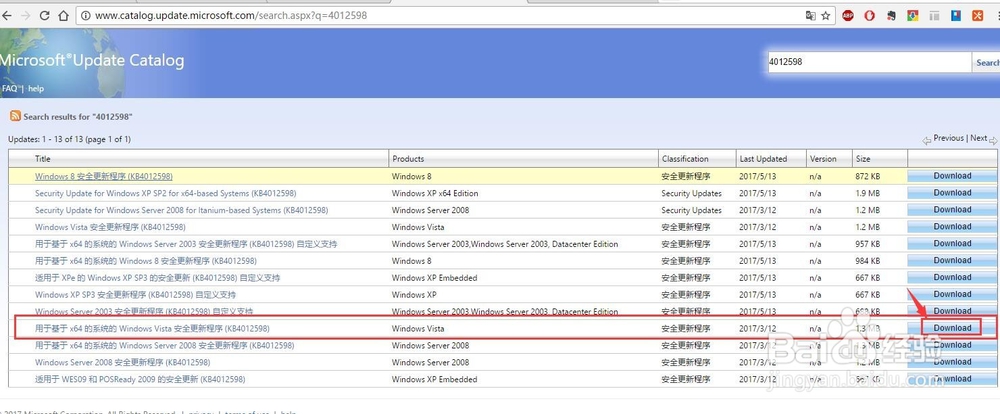
Task: Open x64 Windows Server 2003 自定义支持 update link
Action: [186, 244]
